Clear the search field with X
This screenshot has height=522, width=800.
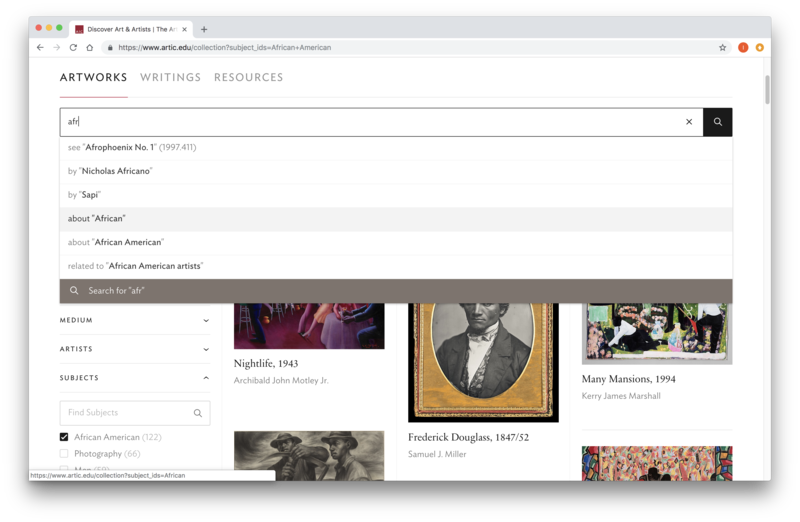click(x=689, y=122)
